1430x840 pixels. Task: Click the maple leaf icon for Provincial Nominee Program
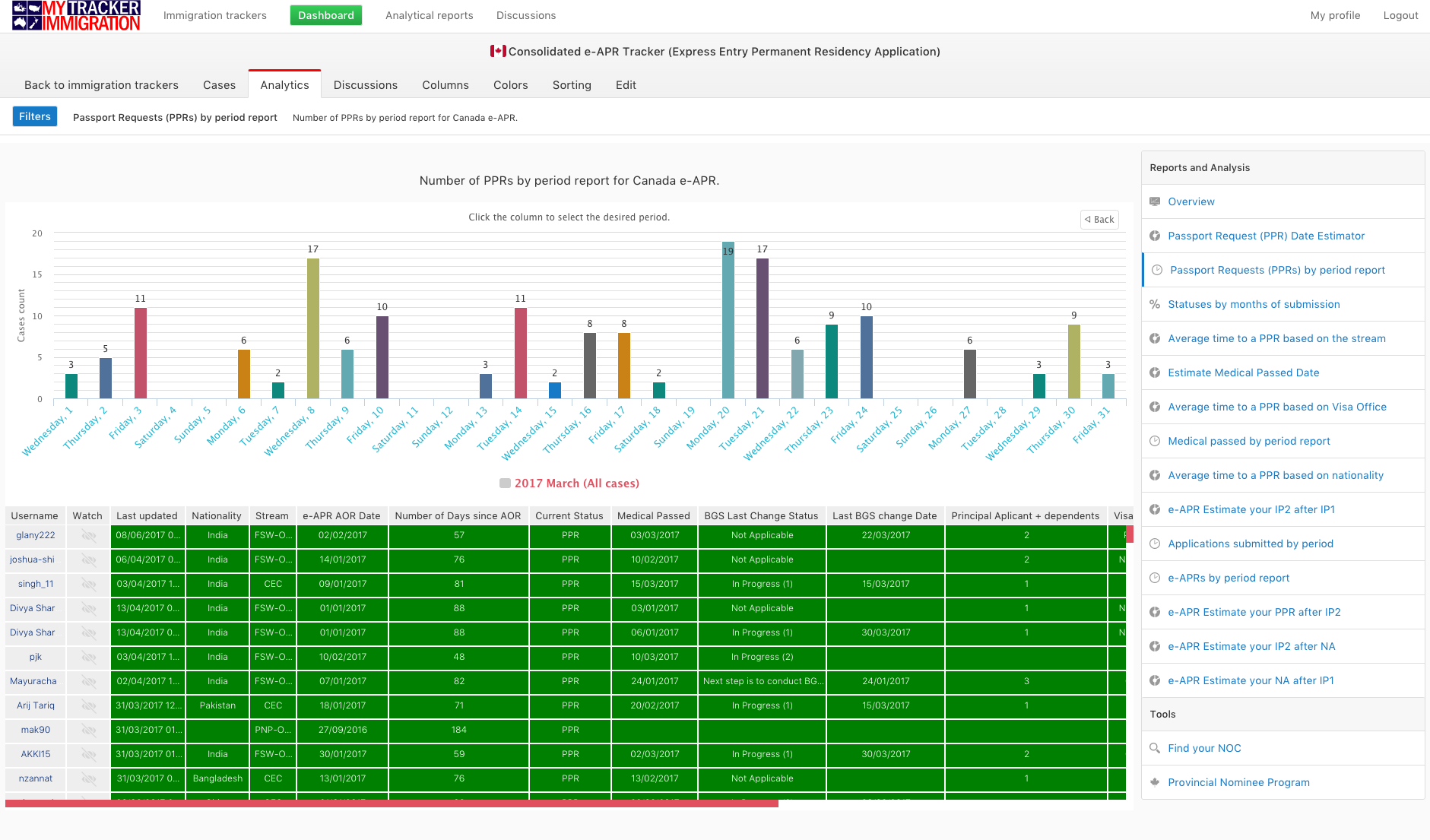tap(1155, 782)
